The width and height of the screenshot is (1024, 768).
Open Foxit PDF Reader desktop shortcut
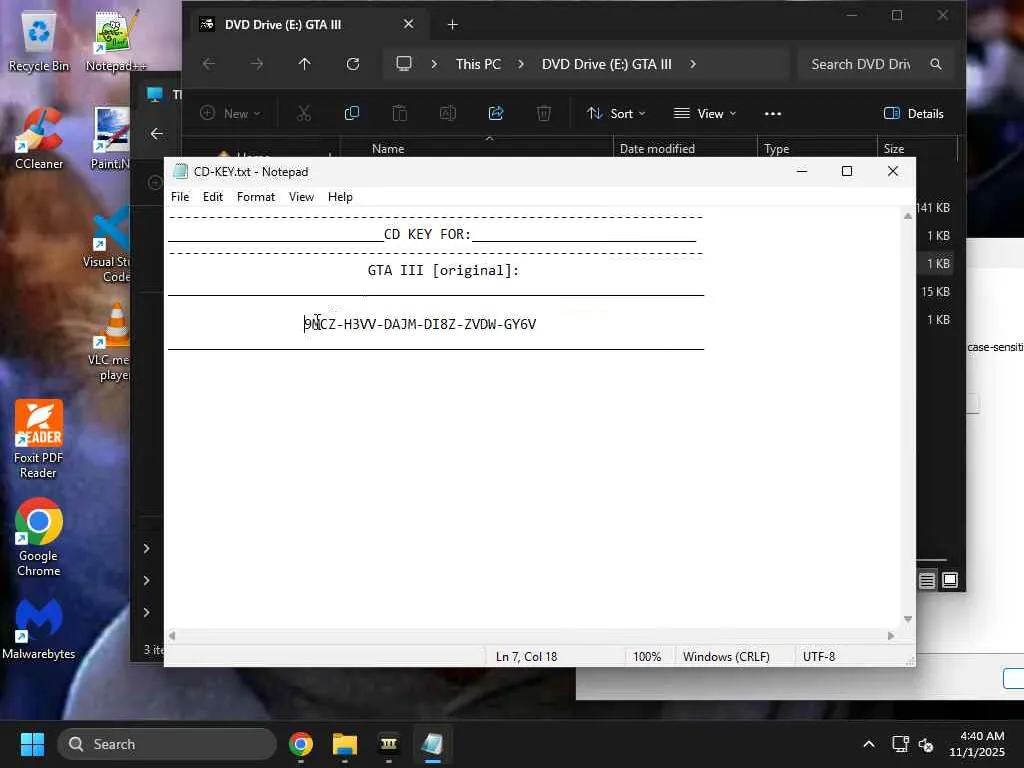pyautogui.click(x=39, y=440)
